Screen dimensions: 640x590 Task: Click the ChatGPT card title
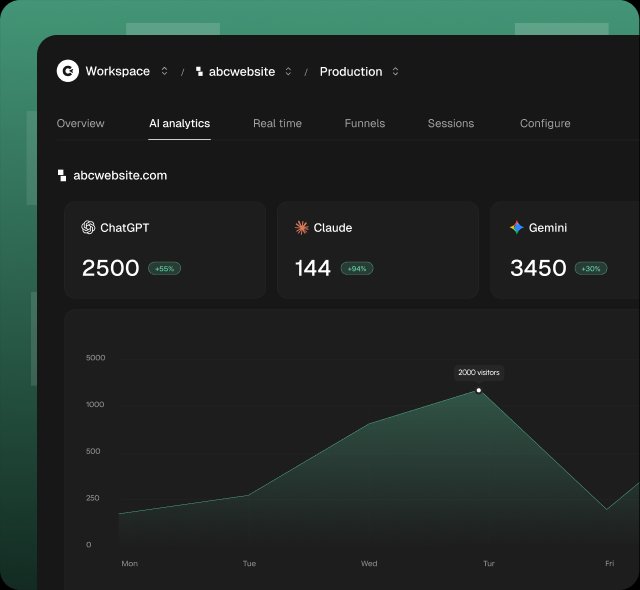pyautogui.click(x=125, y=227)
